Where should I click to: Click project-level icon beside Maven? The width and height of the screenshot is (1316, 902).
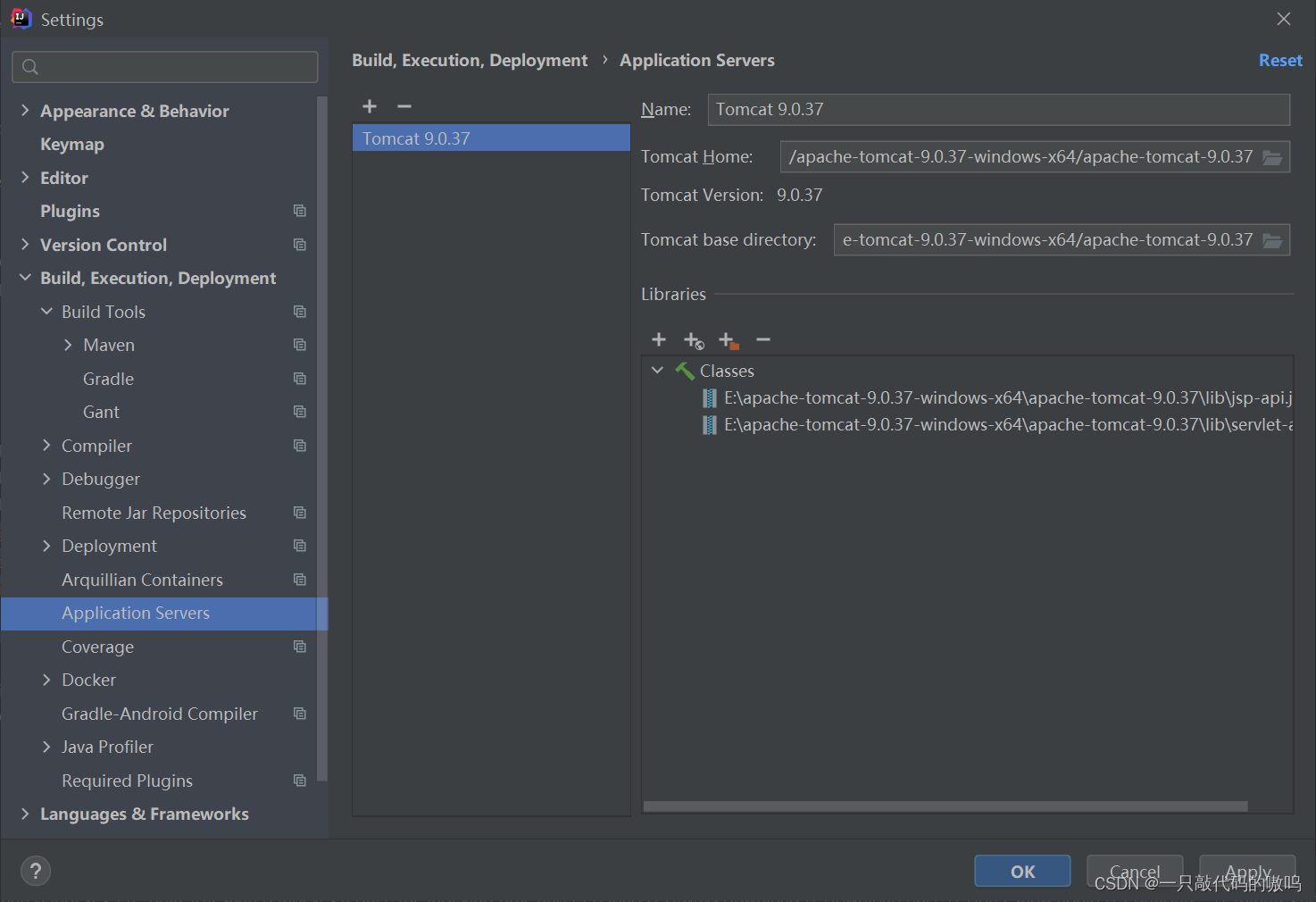click(x=300, y=345)
